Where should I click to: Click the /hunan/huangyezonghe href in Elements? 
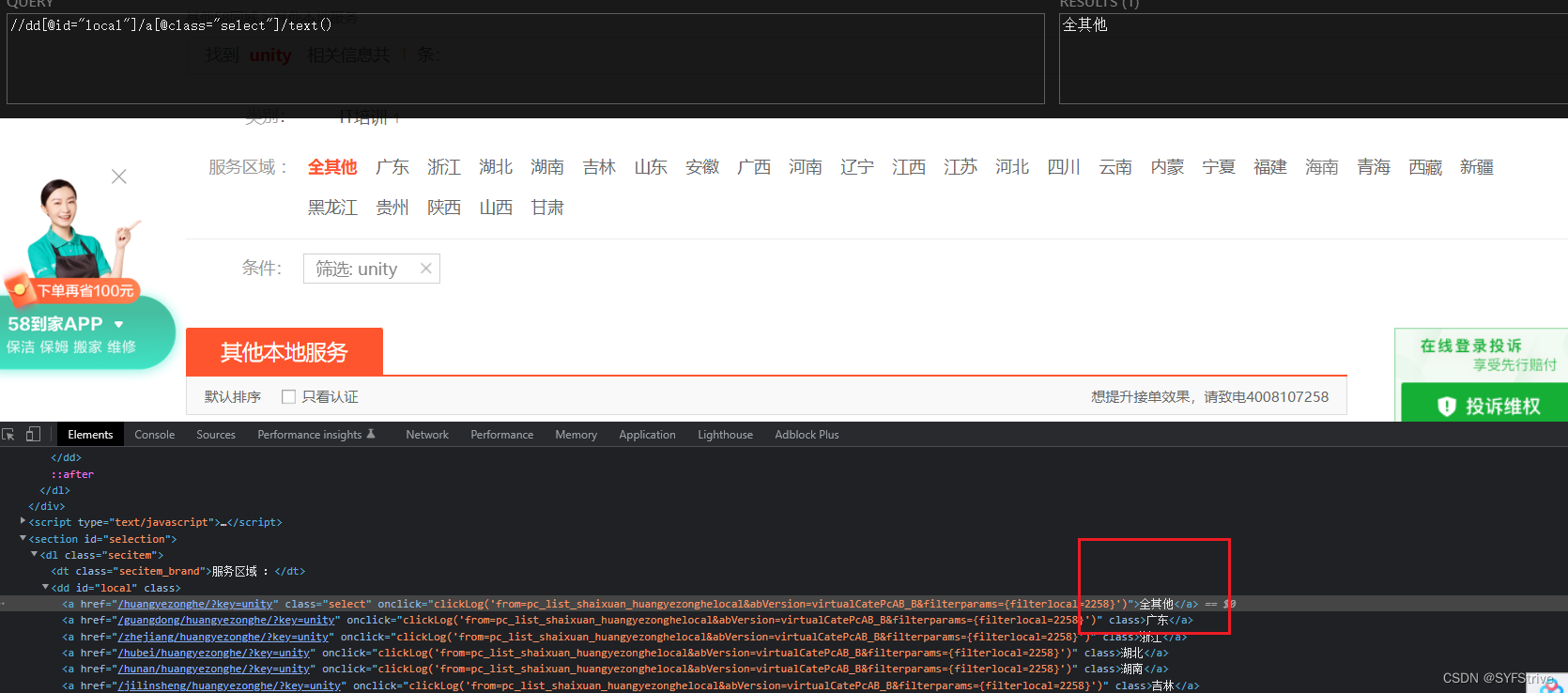pos(214,669)
